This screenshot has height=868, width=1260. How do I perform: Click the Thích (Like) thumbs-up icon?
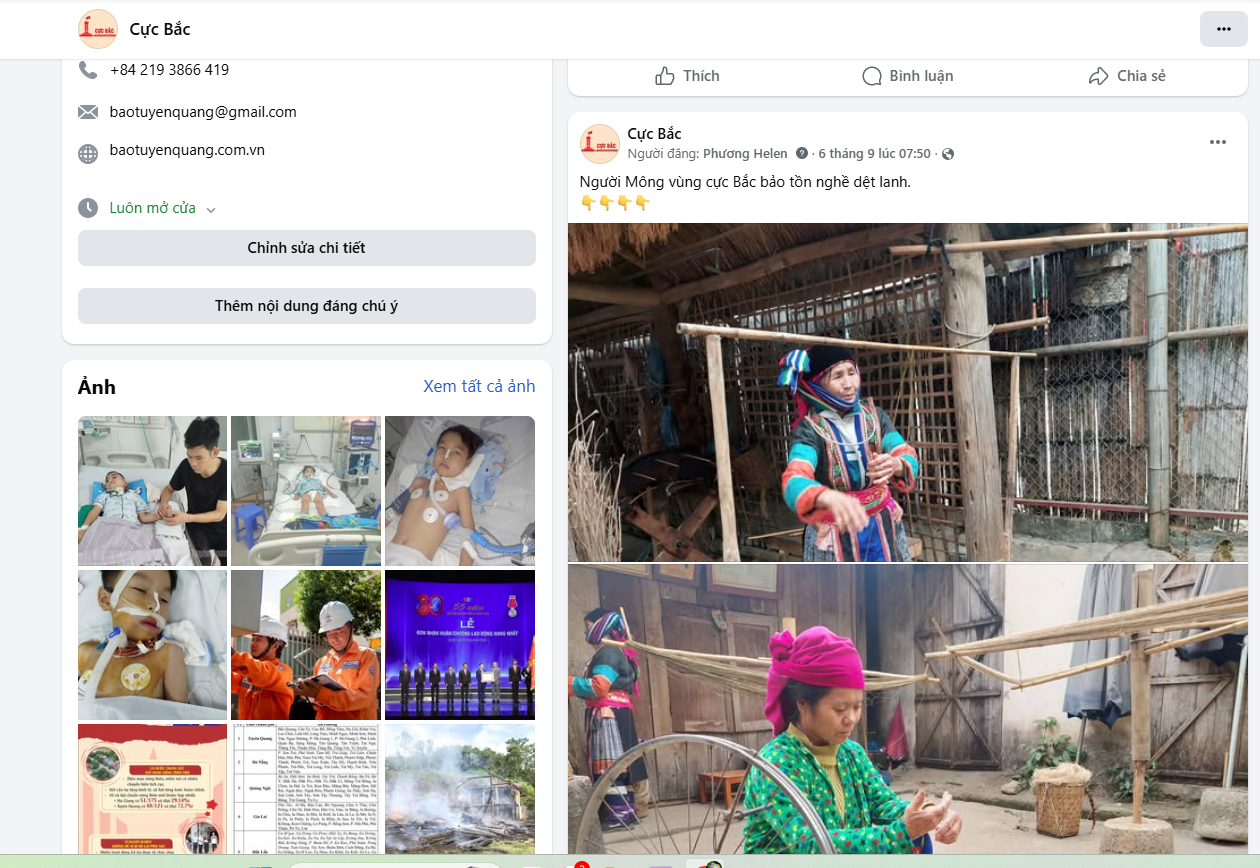pos(665,76)
